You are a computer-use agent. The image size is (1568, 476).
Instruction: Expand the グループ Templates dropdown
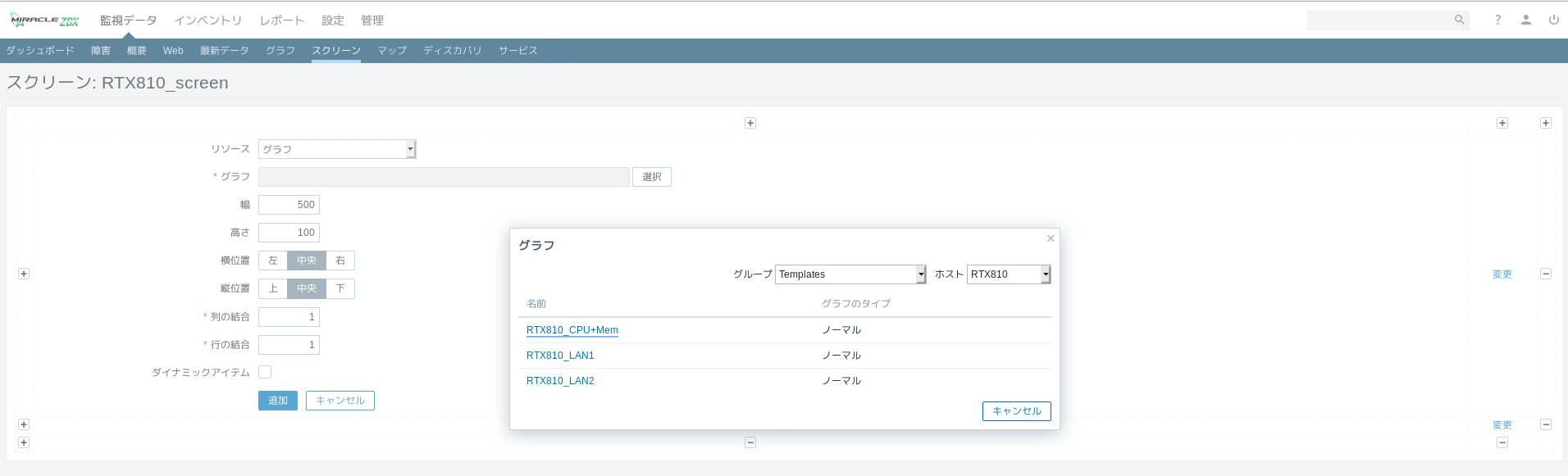point(850,274)
